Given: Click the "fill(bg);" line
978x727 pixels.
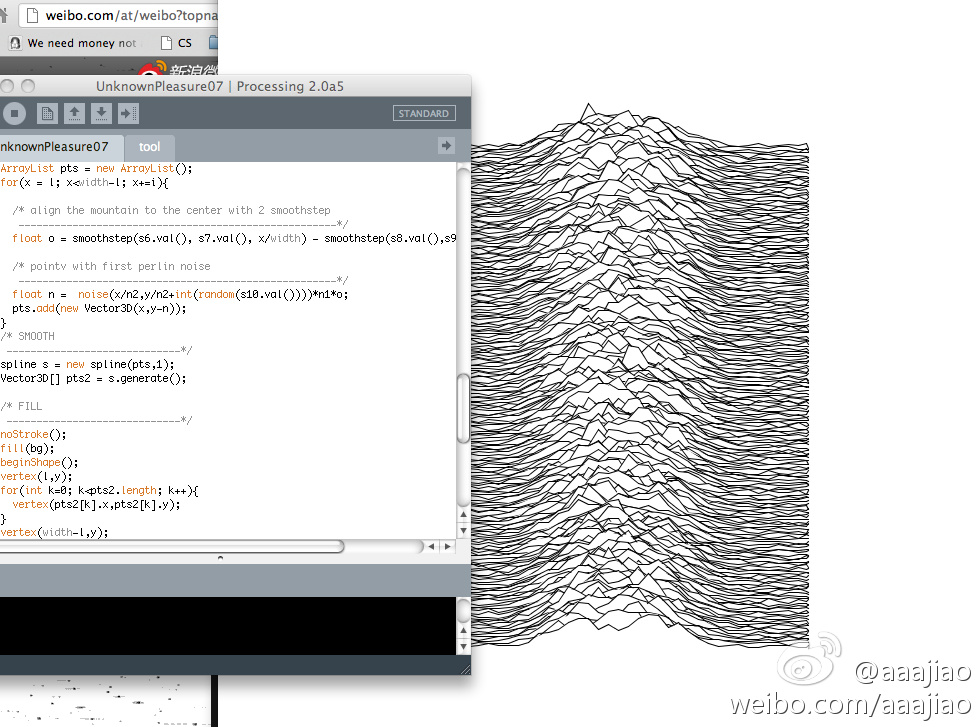Looking at the screenshot, I should (x=27, y=448).
